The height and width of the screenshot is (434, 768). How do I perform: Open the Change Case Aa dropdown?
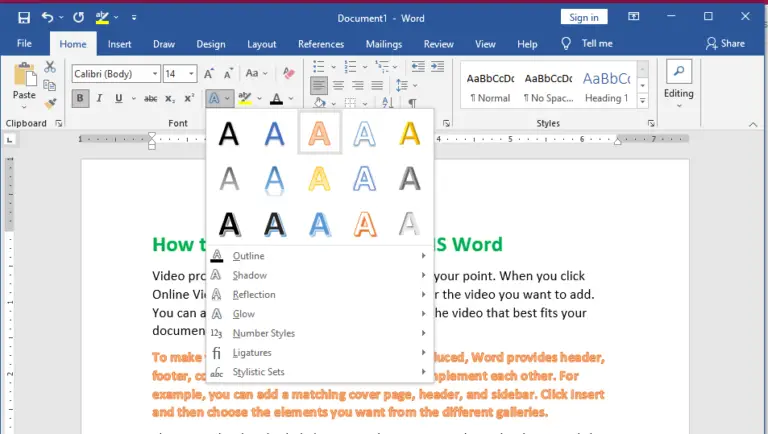pos(257,73)
